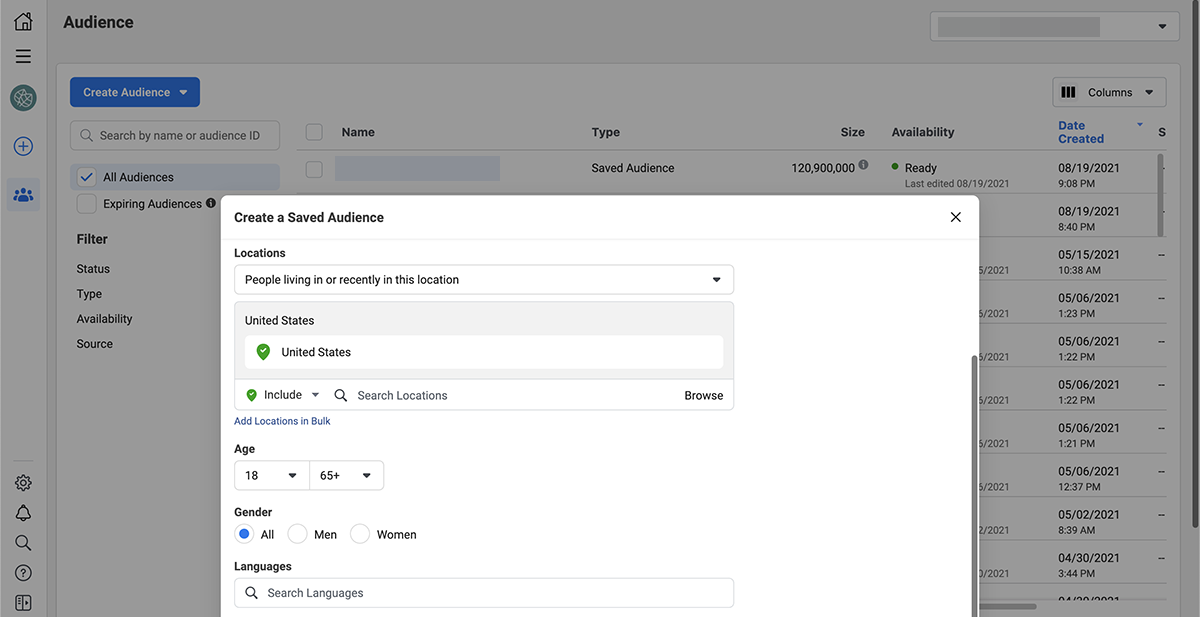Click the Search Languages input field
Viewport: 1200px width, 617px height.
click(484, 593)
